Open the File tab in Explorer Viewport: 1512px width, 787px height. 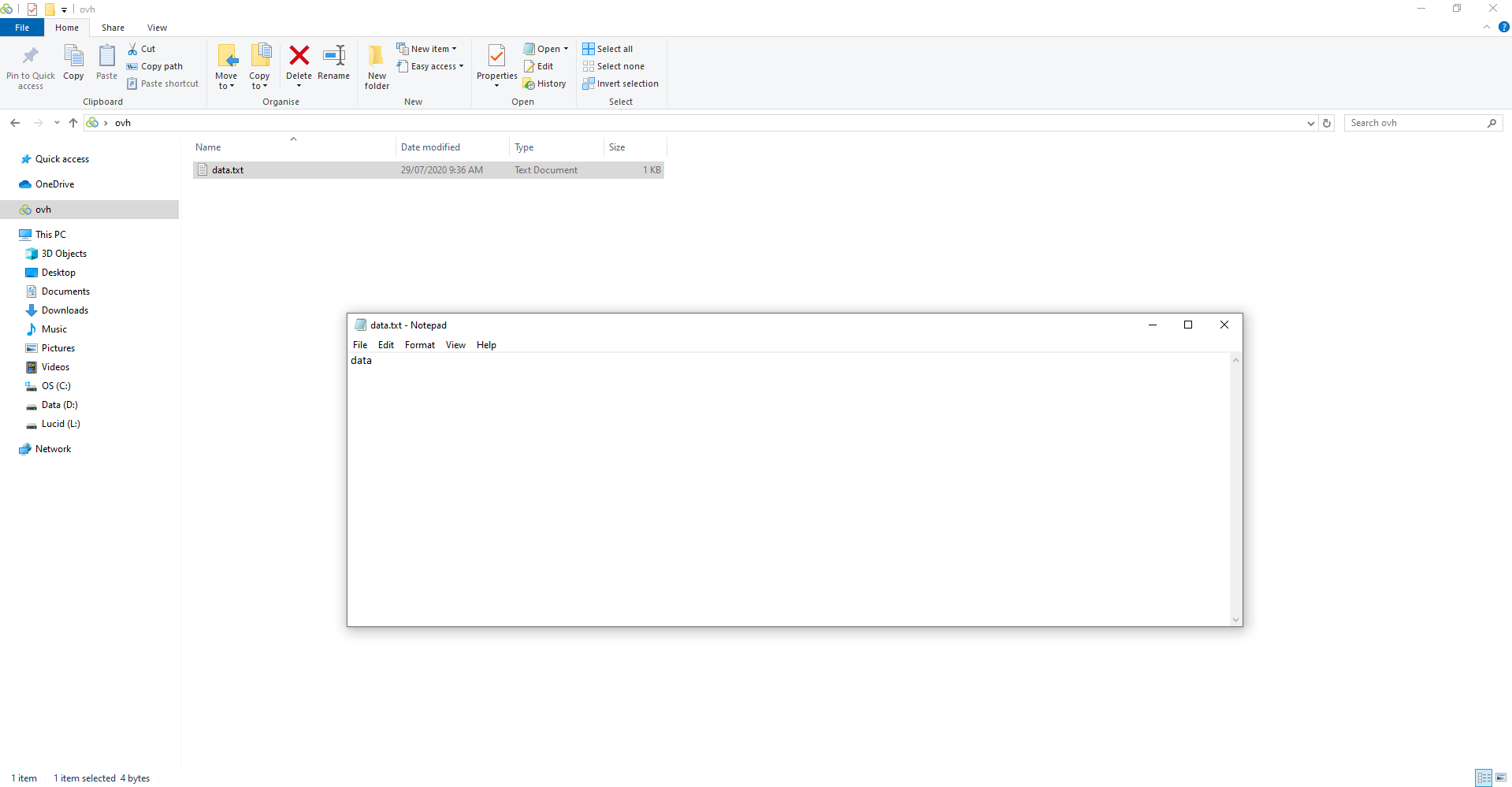click(x=22, y=28)
